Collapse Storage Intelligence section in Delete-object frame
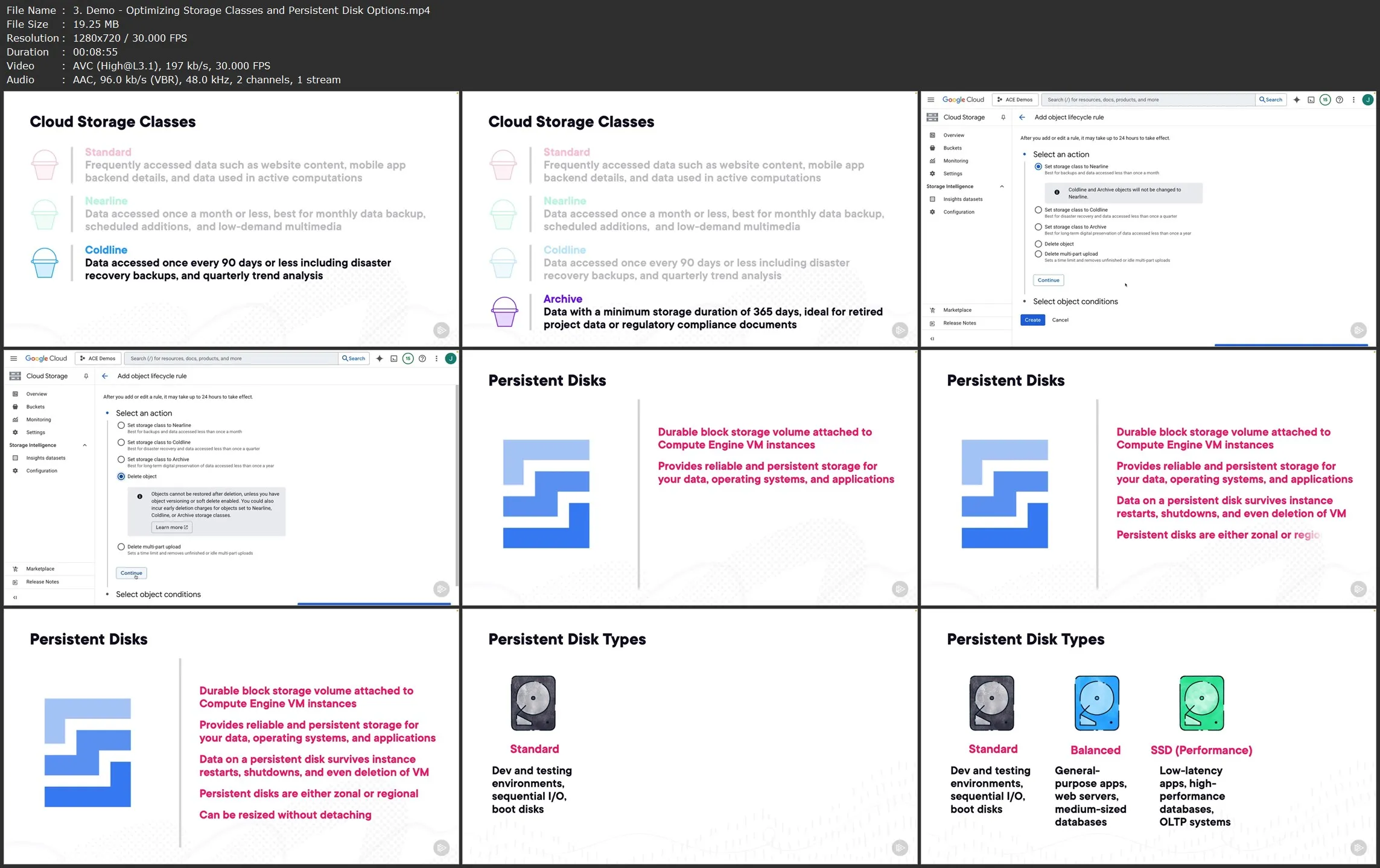The width and height of the screenshot is (1380, 868). point(84,445)
